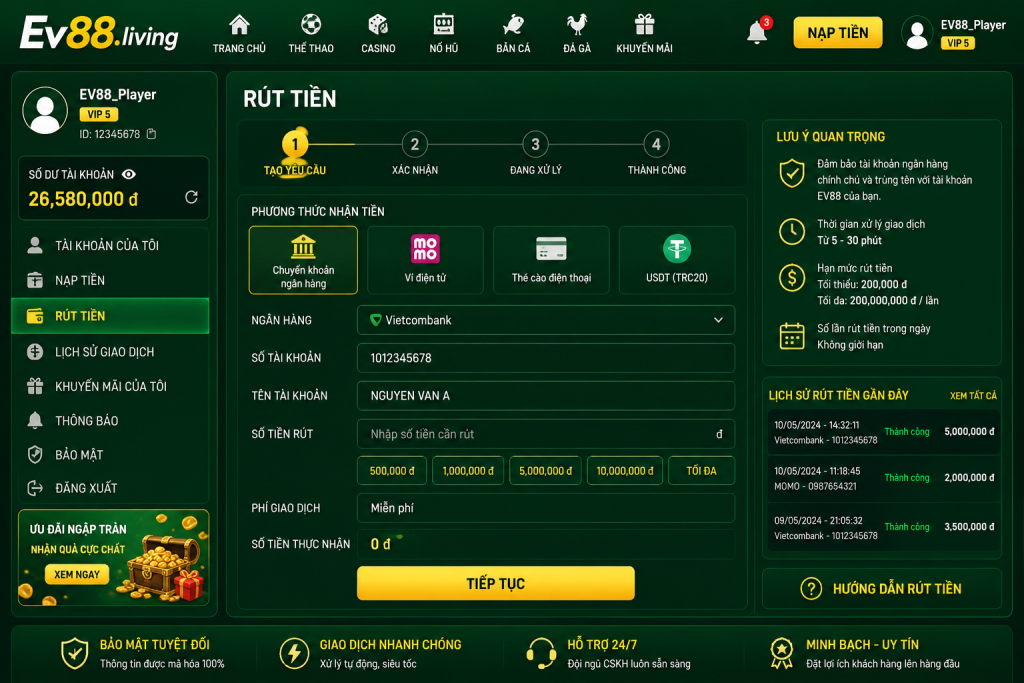The height and width of the screenshot is (683, 1024).
Task: Open Khuyến Mãi gift icon
Action: [x=645, y=25]
